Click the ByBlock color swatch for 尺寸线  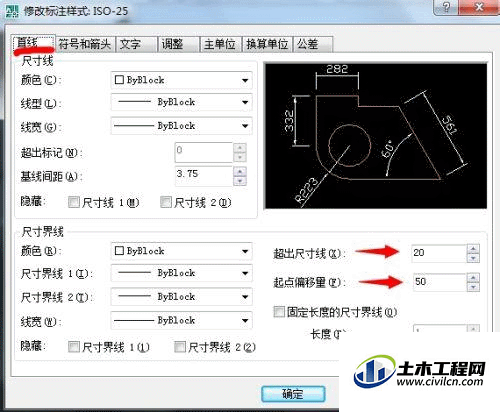[x=119, y=80]
